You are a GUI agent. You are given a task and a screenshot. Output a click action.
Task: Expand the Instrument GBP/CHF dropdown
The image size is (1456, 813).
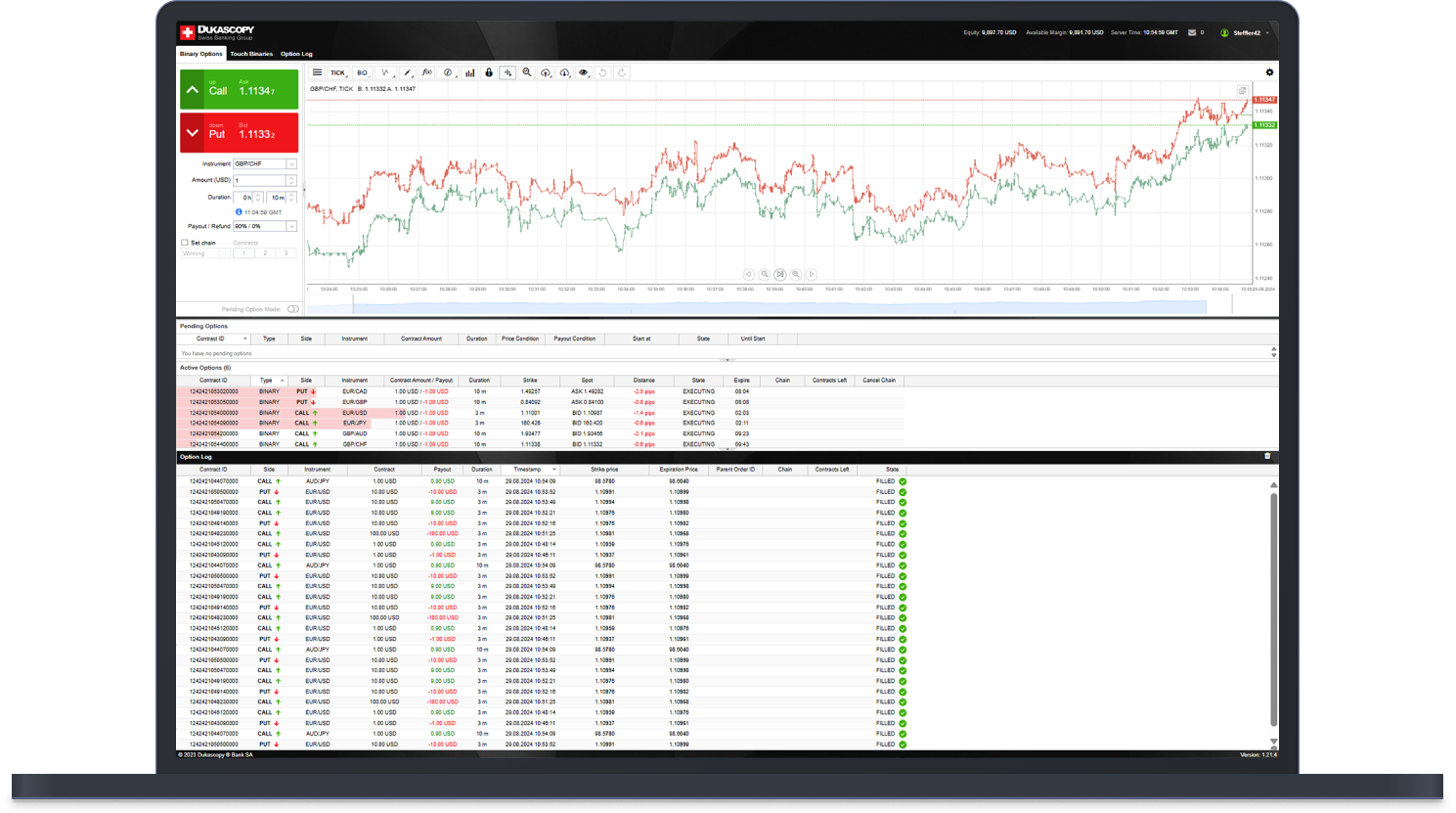(265, 163)
